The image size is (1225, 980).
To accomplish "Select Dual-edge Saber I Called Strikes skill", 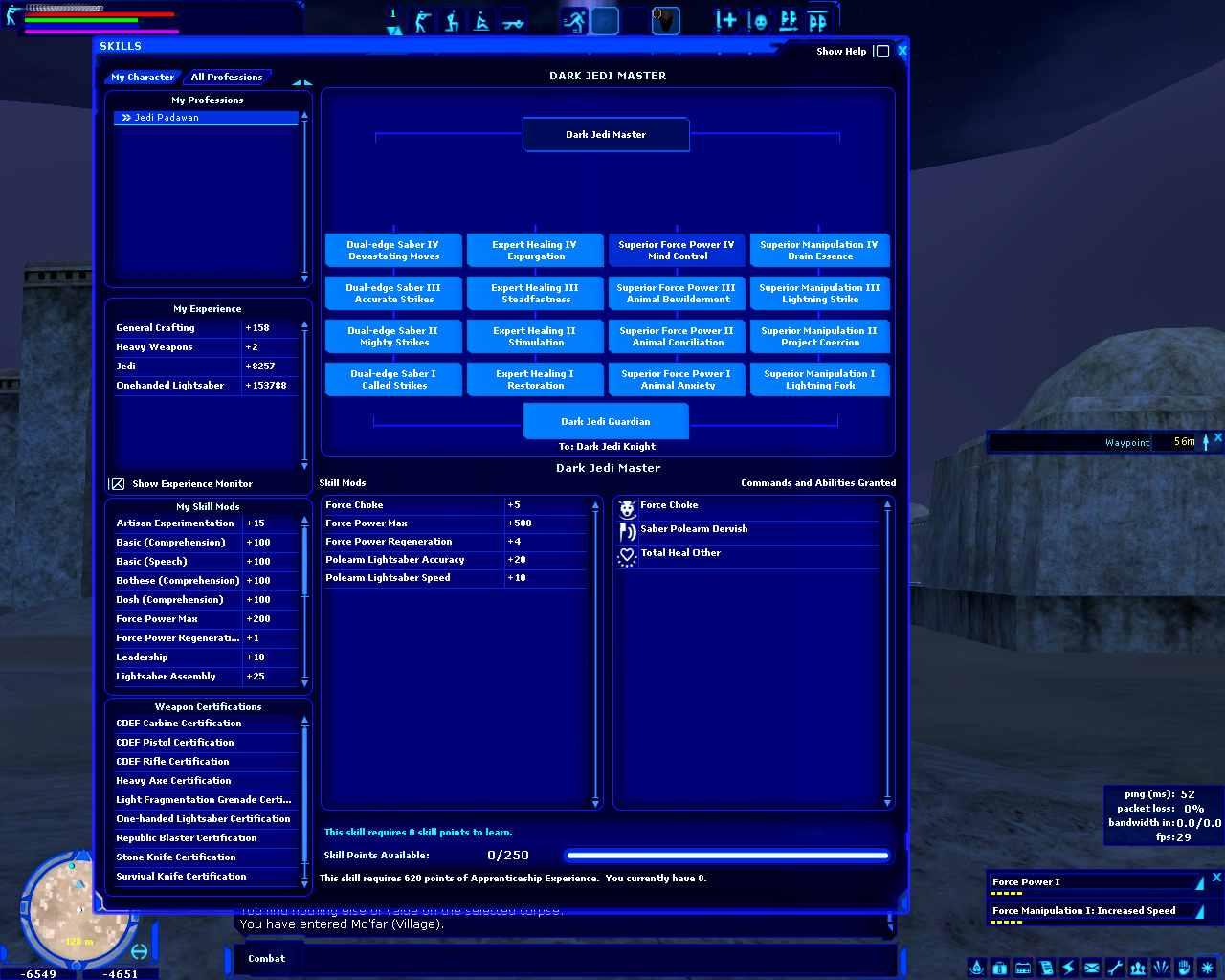I will [x=393, y=380].
